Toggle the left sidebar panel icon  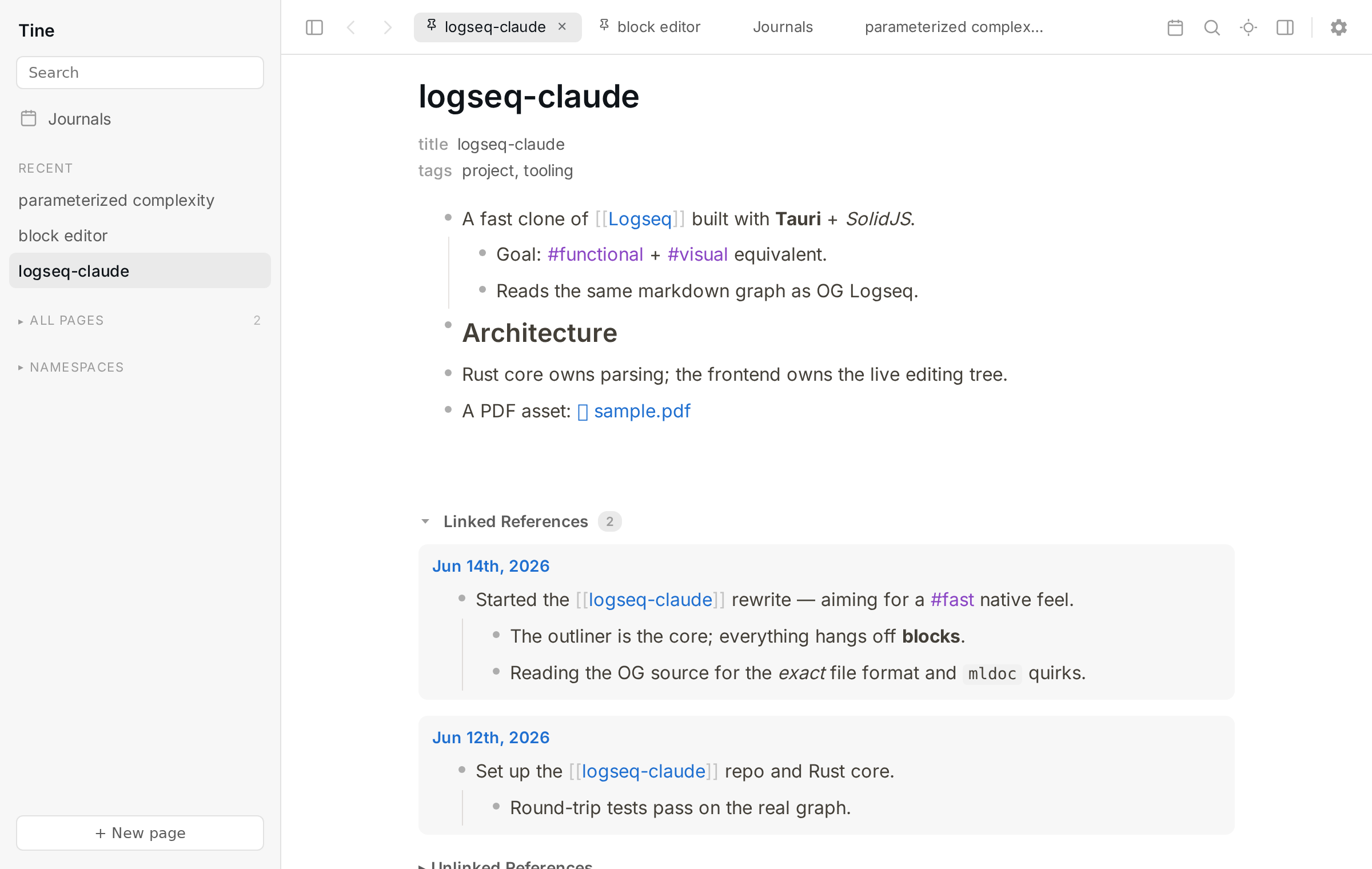314,27
